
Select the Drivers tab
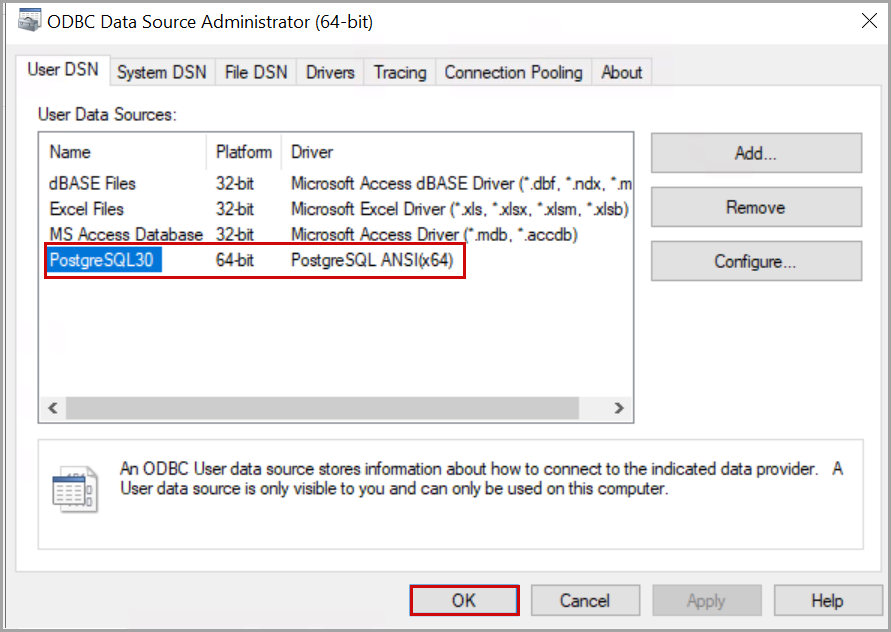[330, 72]
